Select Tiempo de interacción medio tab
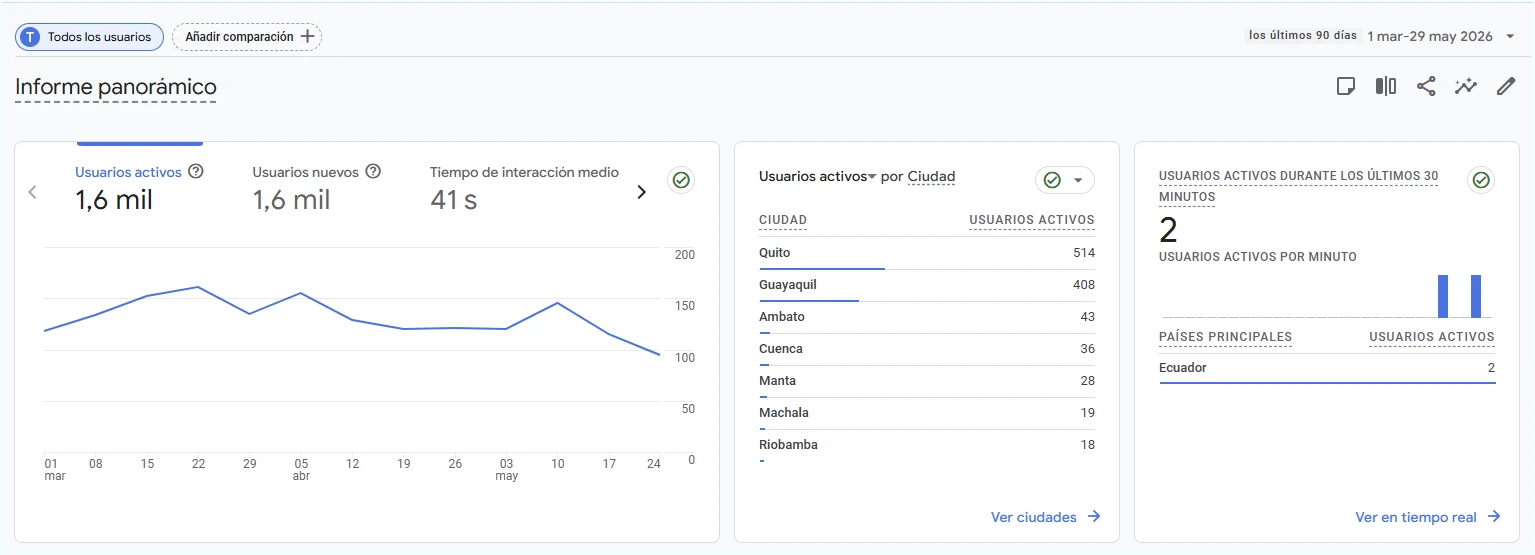The height and width of the screenshot is (555, 1535). [524, 187]
